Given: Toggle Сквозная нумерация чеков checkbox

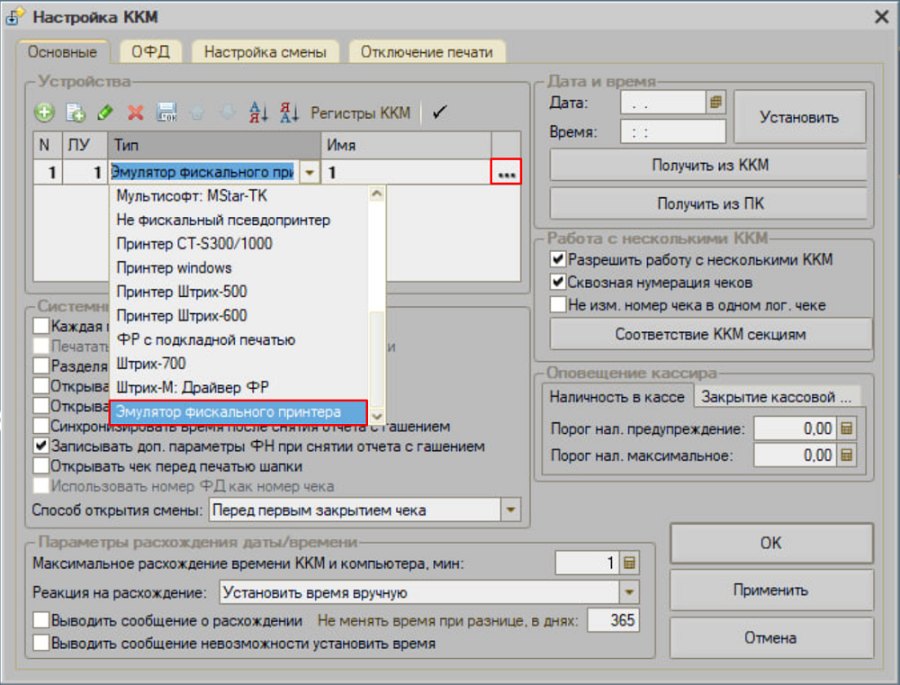Looking at the screenshot, I should (x=558, y=282).
